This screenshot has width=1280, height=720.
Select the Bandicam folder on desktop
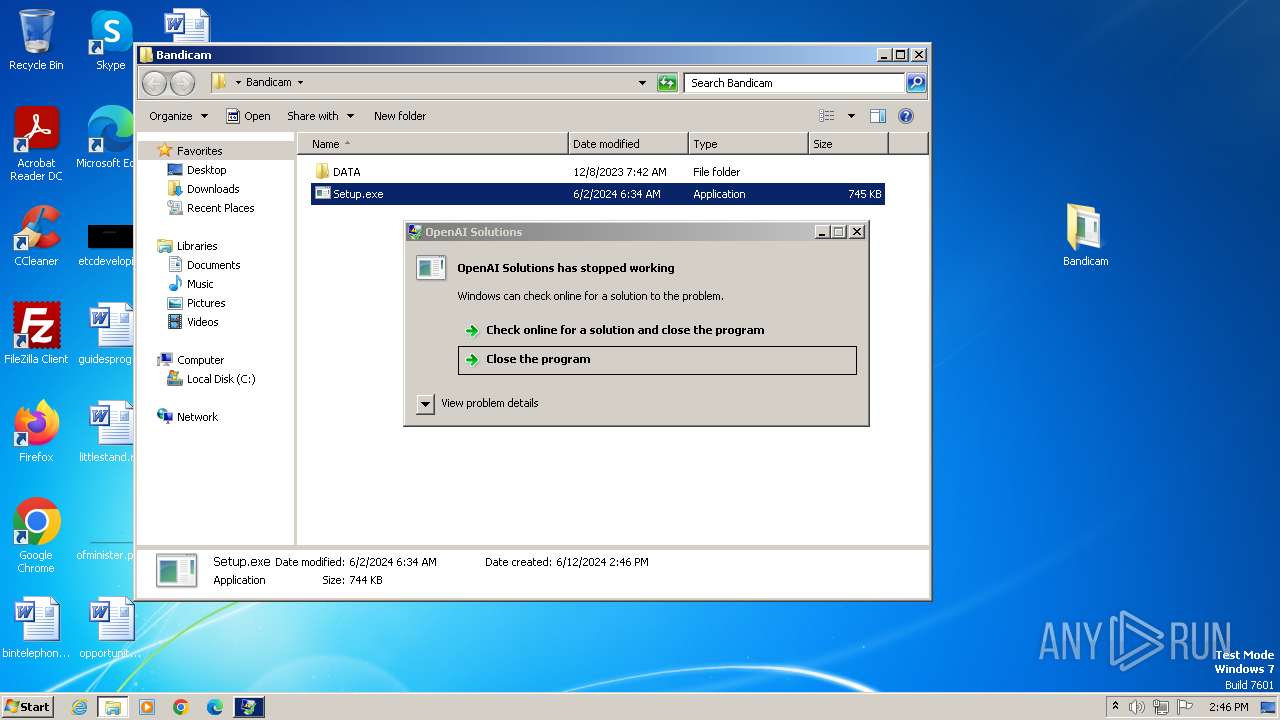(1085, 236)
